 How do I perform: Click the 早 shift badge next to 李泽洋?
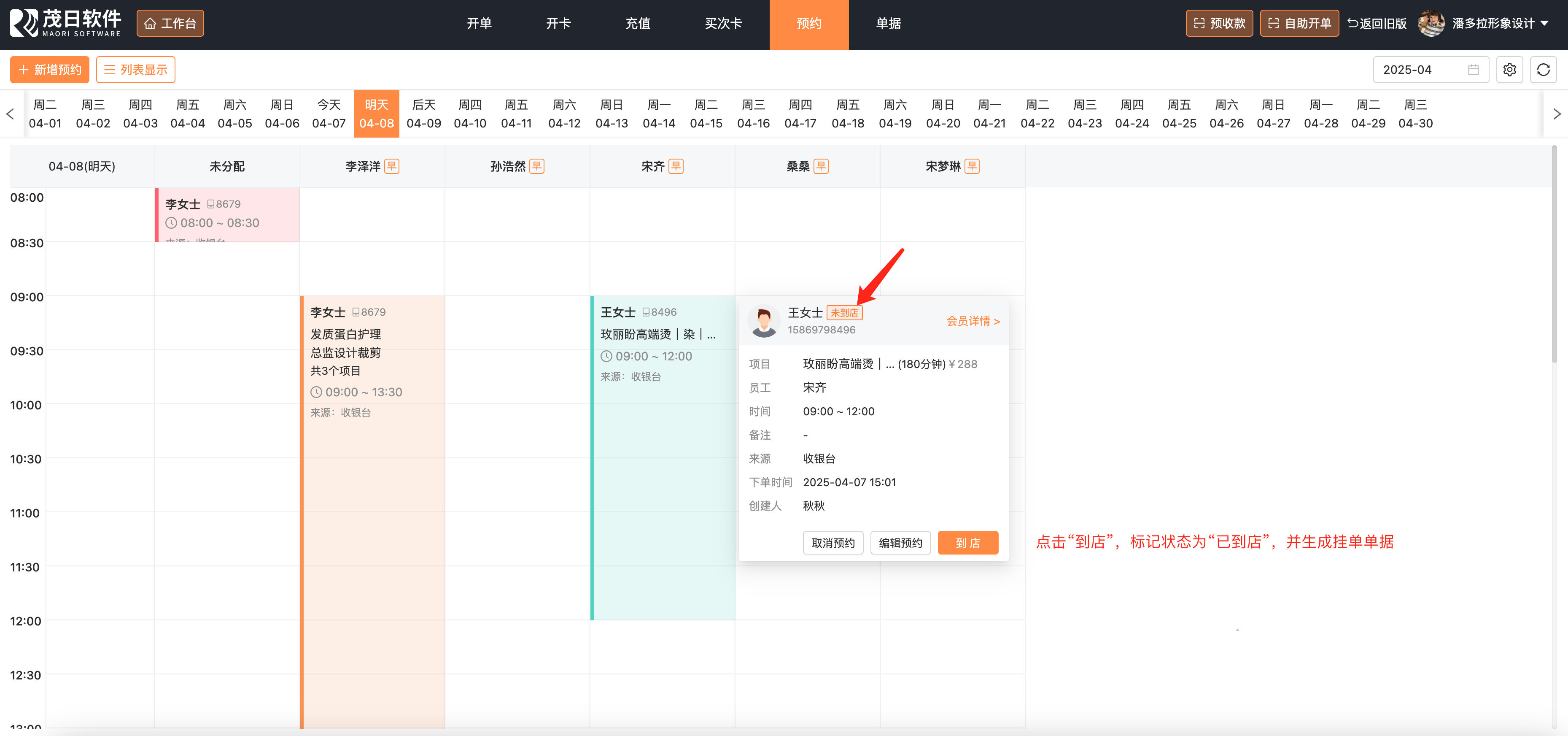pyautogui.click(x=392, y=166)
